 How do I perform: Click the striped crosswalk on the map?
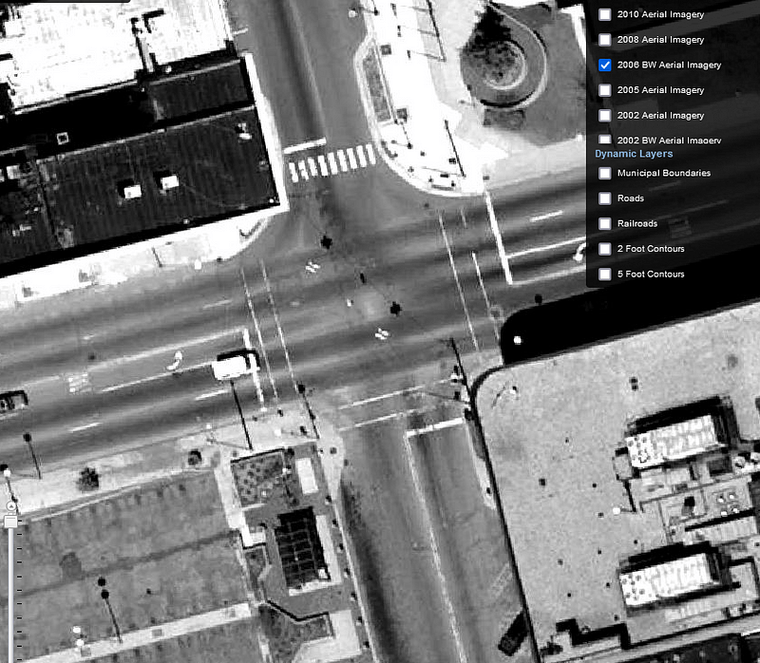click(332, 162)
